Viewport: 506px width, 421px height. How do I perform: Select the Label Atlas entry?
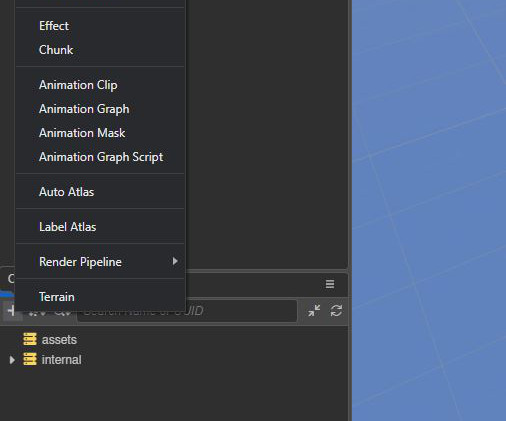(100, 227)
